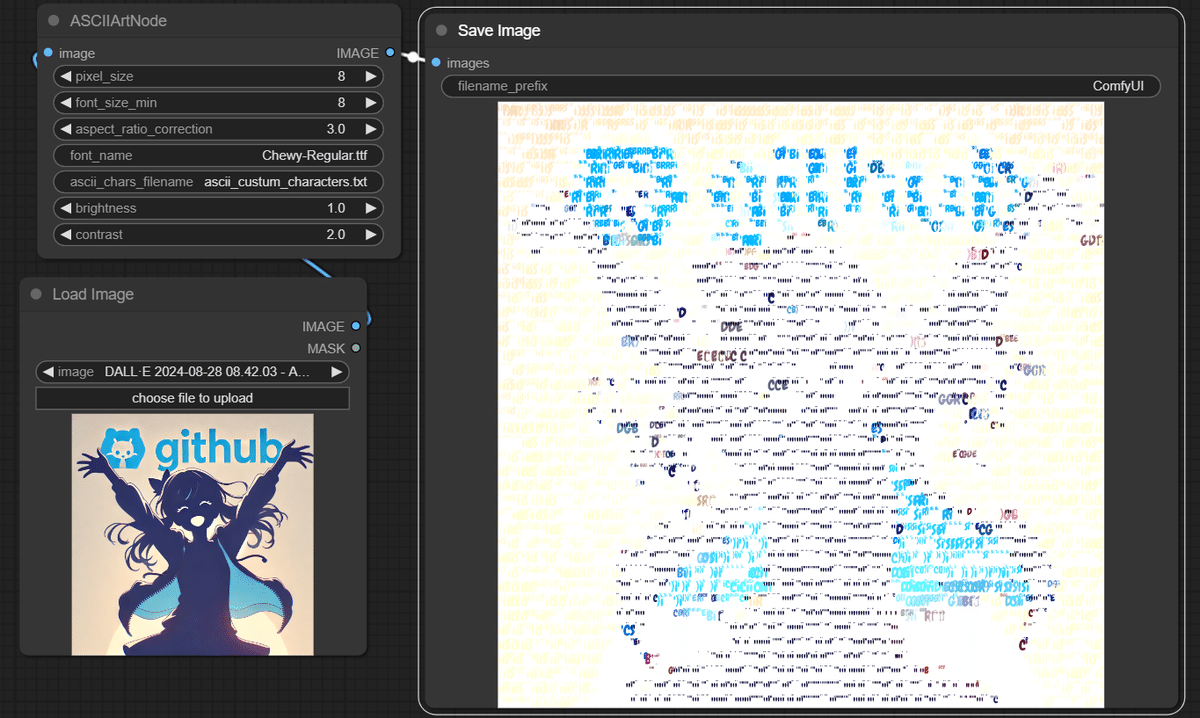
Task: Increase contrast with right arrow
Action: (x=370, y=234)
